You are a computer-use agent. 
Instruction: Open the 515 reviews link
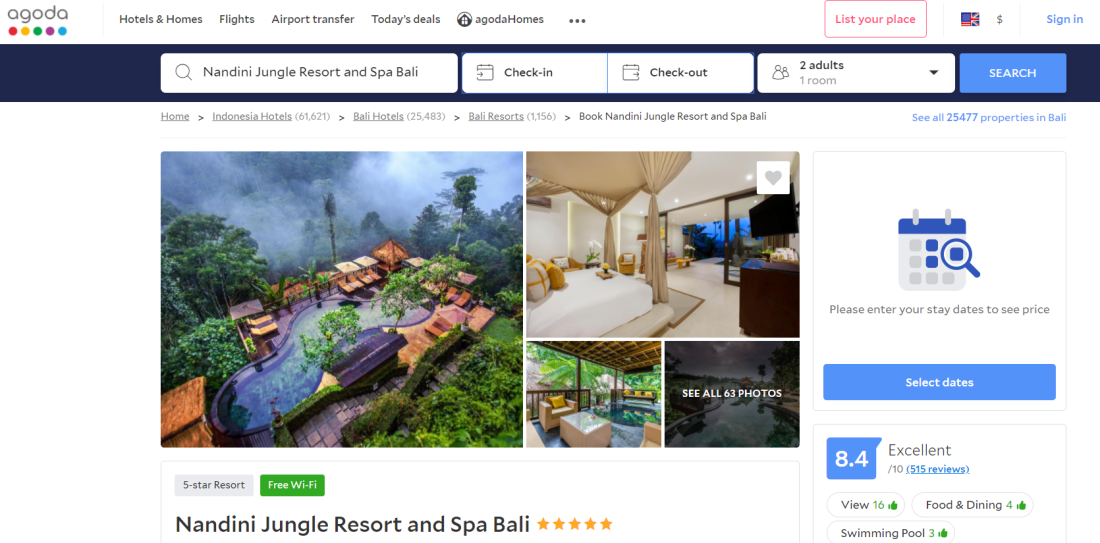point(937,469)
